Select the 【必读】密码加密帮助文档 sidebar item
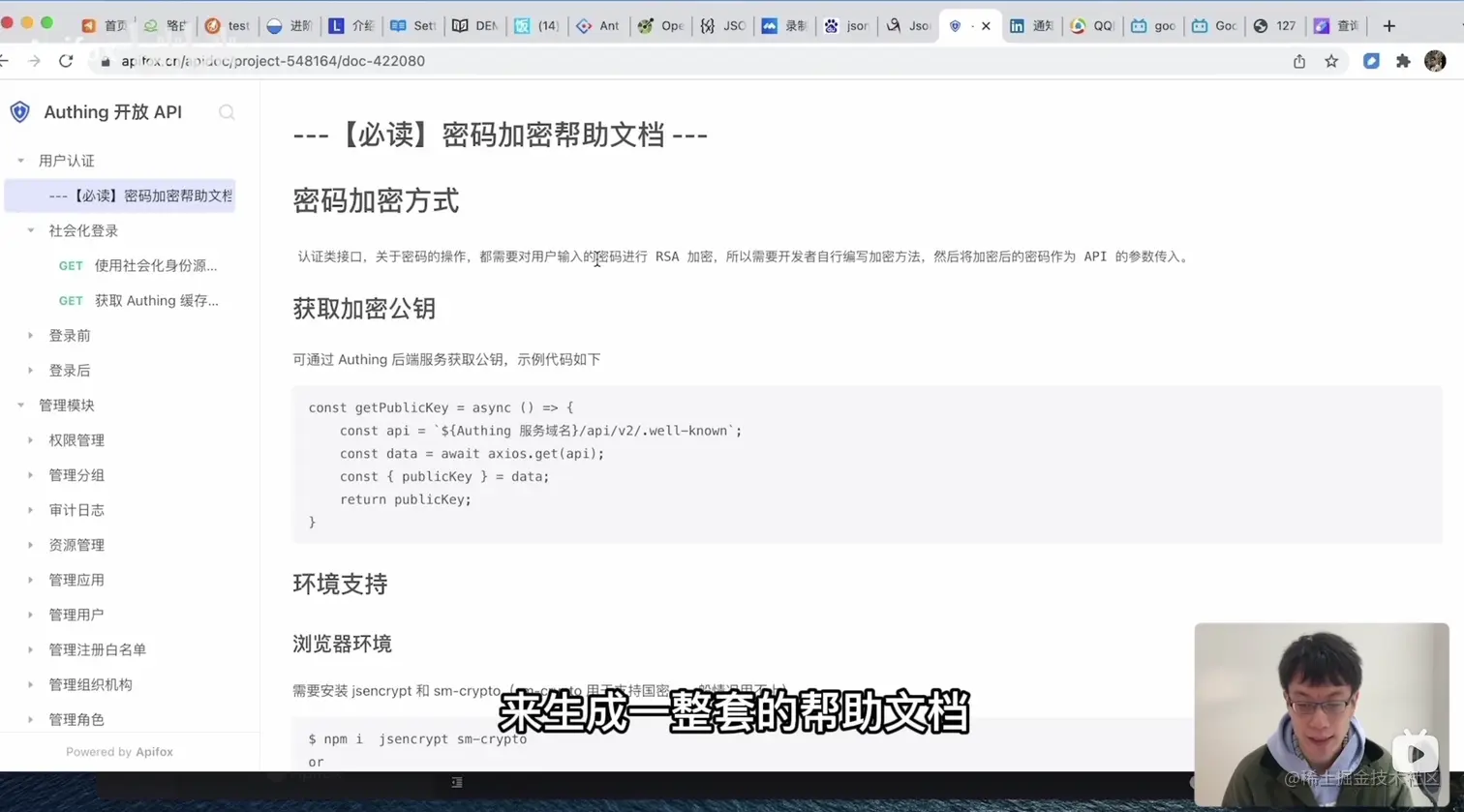The image size is (1464, 812). coord(120,195)
